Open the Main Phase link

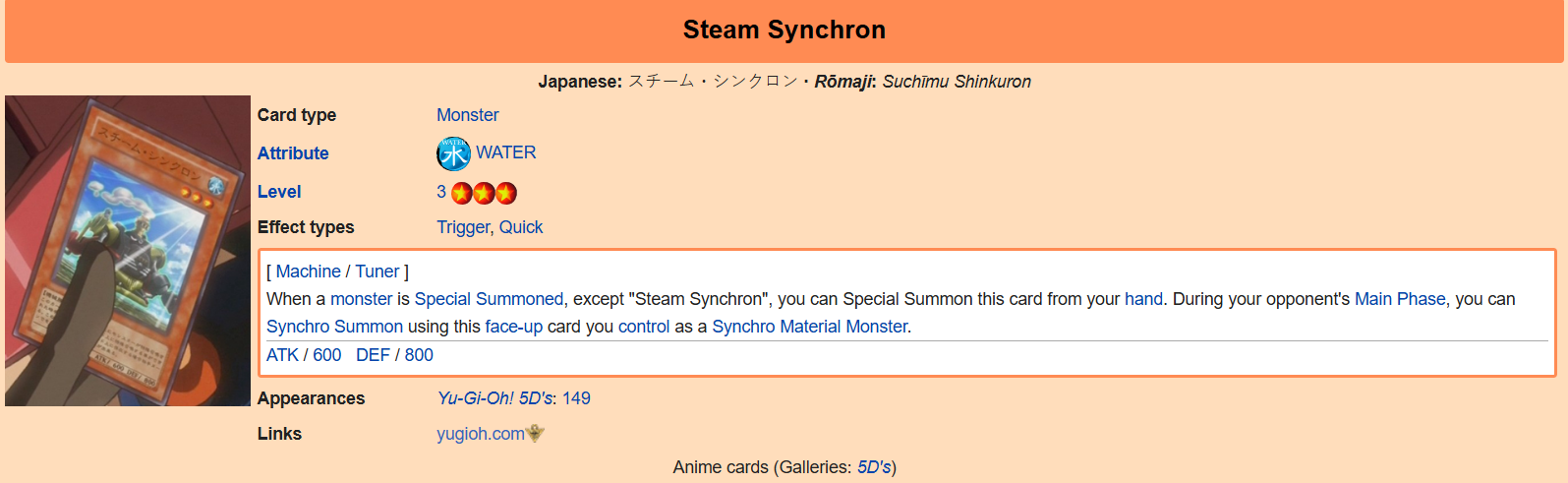click(x=1400, y=299)
